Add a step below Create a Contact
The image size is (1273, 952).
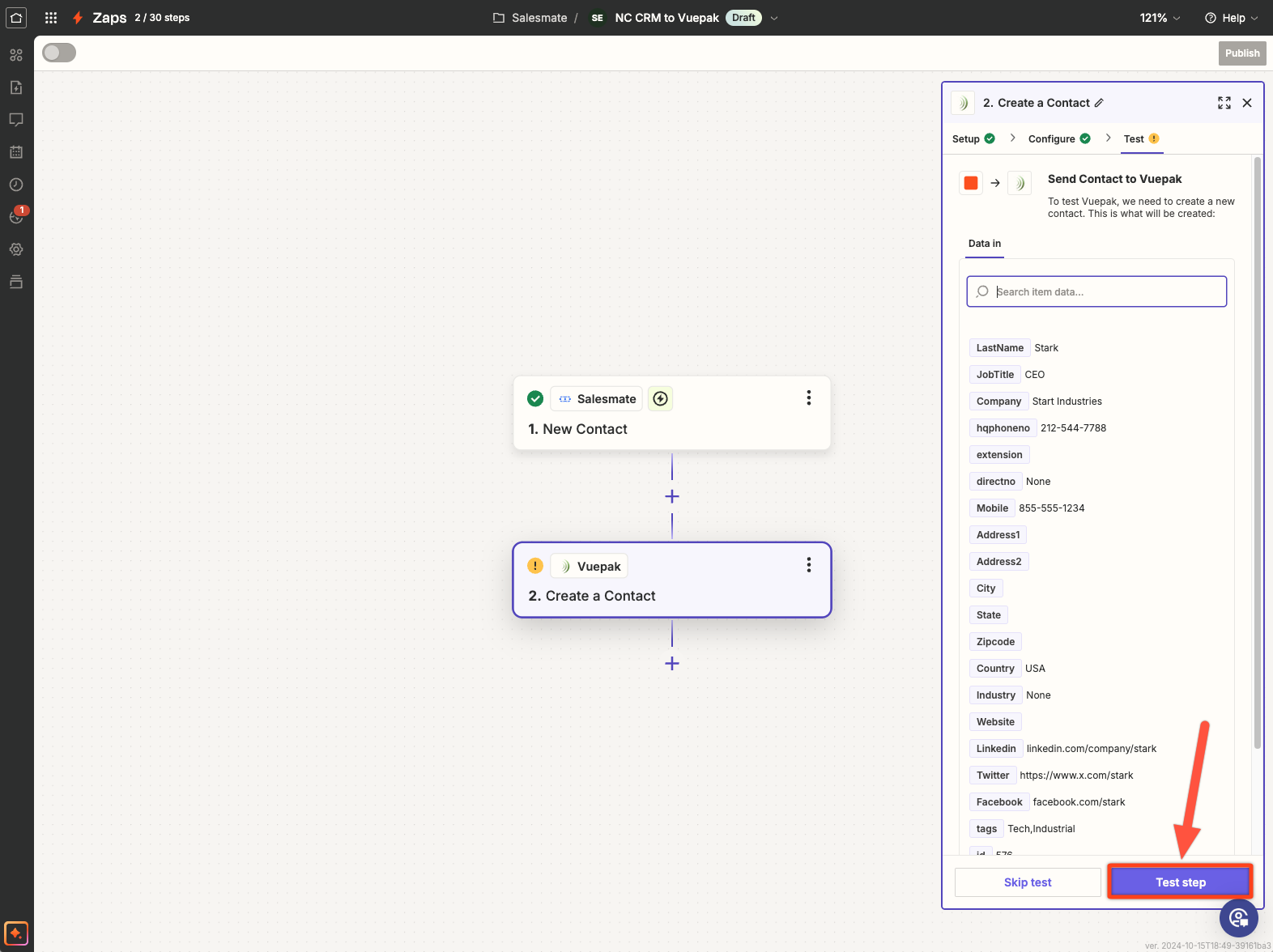(x=671, y=664)
